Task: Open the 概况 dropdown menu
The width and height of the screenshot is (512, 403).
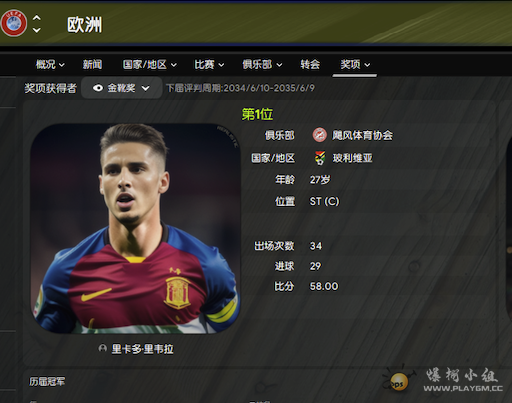Action: (x=50, y=64)
